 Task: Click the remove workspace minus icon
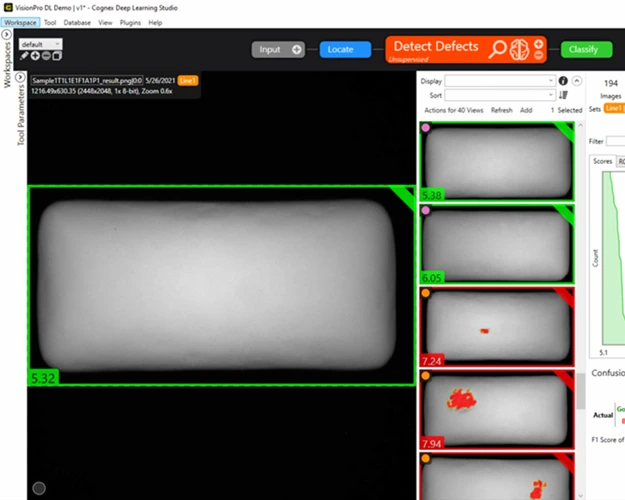click(x=46, y=56)
